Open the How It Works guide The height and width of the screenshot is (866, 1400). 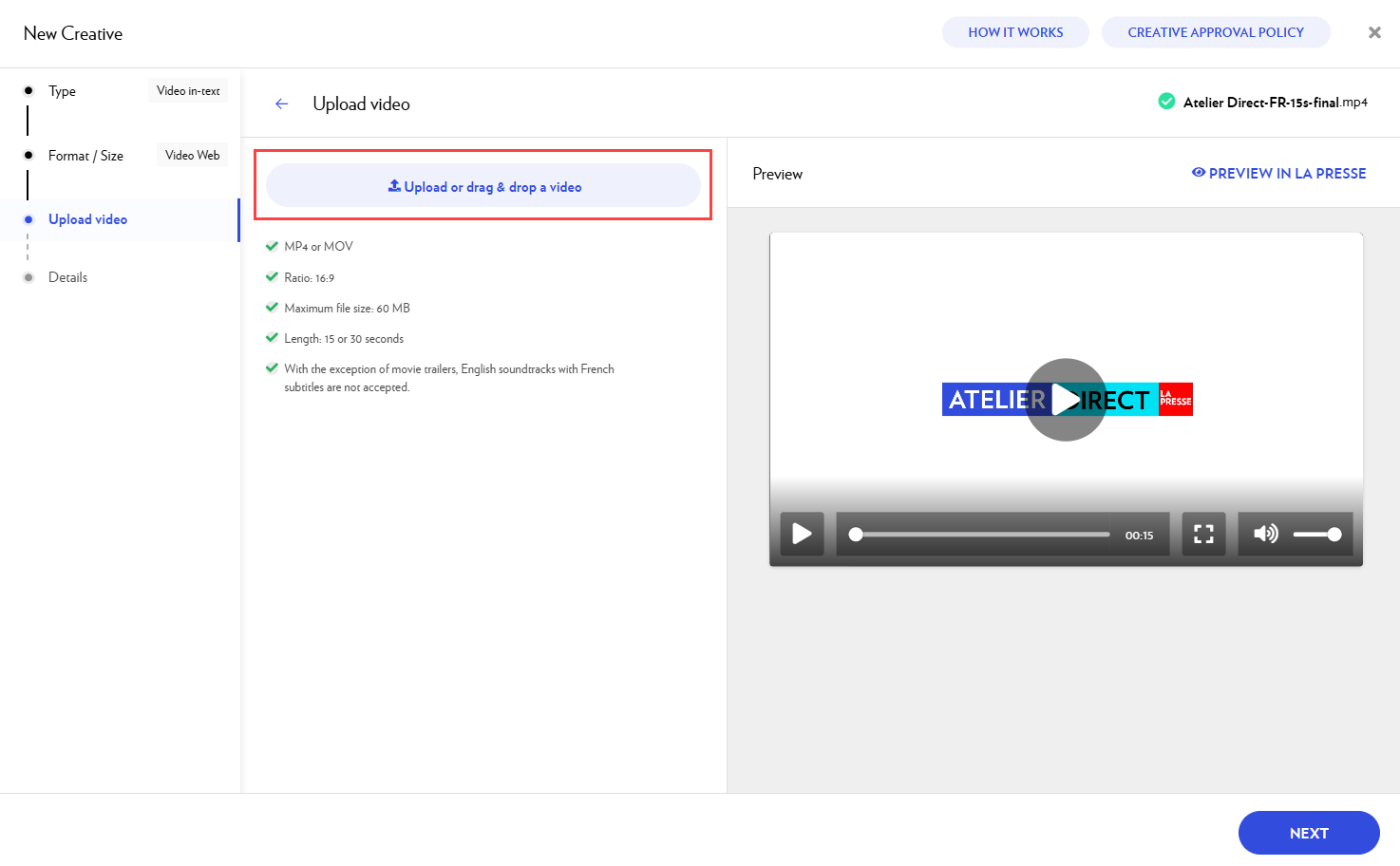coord(1015,32)
